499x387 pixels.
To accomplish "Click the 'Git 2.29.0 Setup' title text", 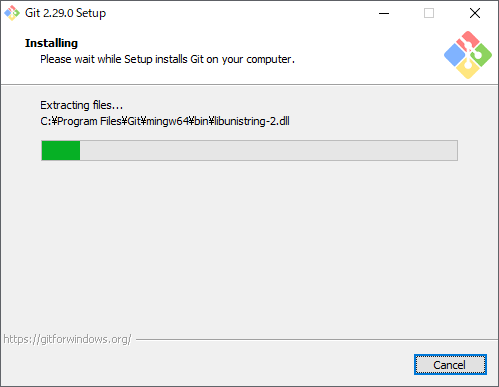I will 65,13.
